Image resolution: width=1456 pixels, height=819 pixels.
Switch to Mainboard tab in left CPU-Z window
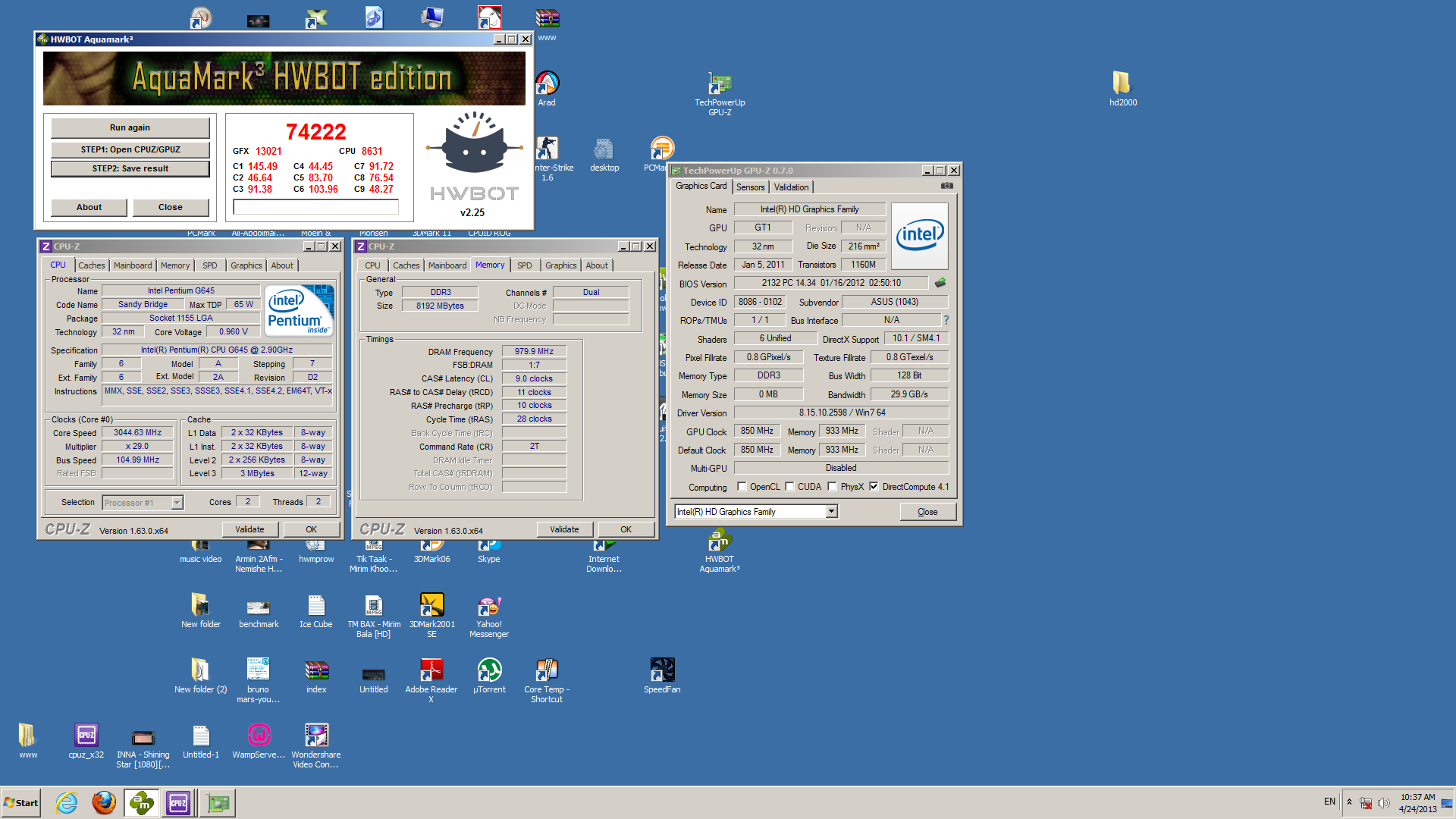pos(133,265)
